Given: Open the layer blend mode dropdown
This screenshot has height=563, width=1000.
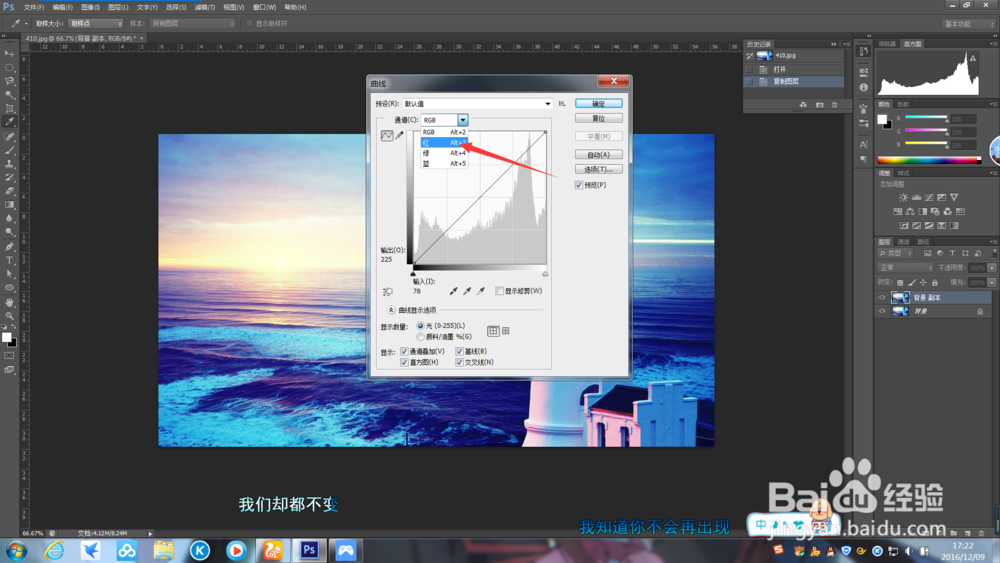Looking at the screenshot, I should (x=905, y=268).
